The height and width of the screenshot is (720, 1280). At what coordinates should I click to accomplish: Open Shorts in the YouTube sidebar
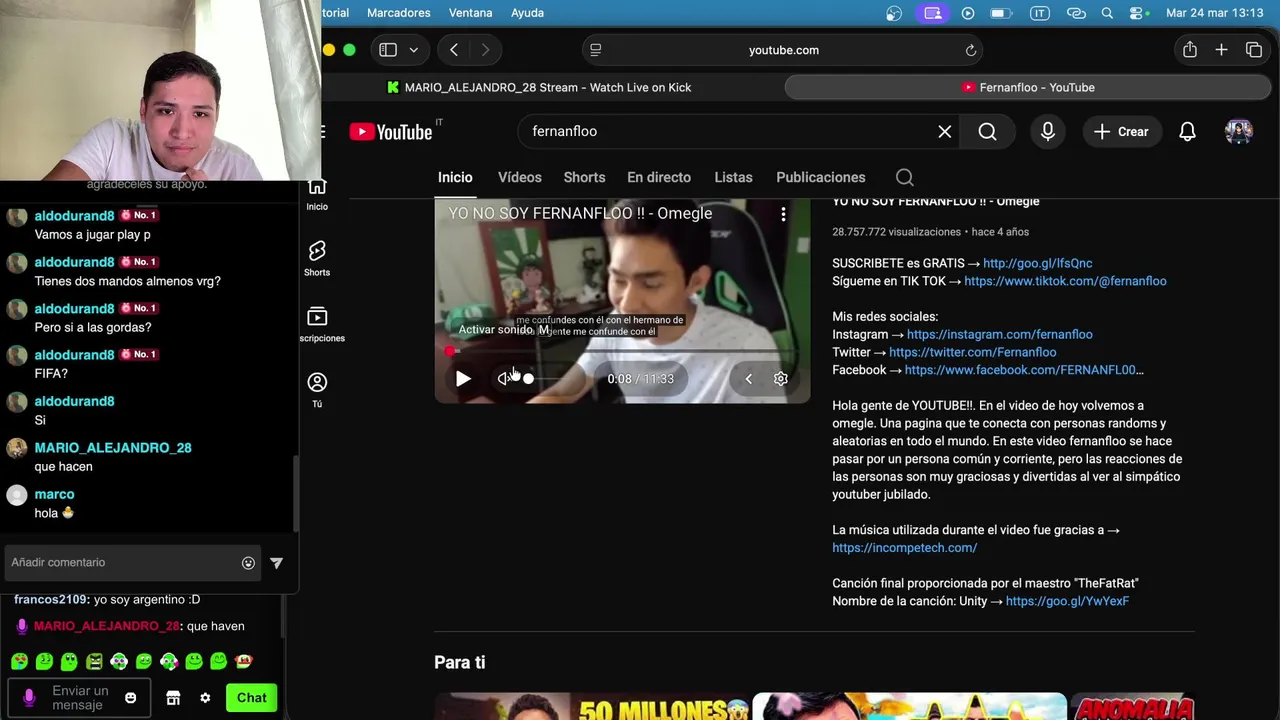point(317,258)
